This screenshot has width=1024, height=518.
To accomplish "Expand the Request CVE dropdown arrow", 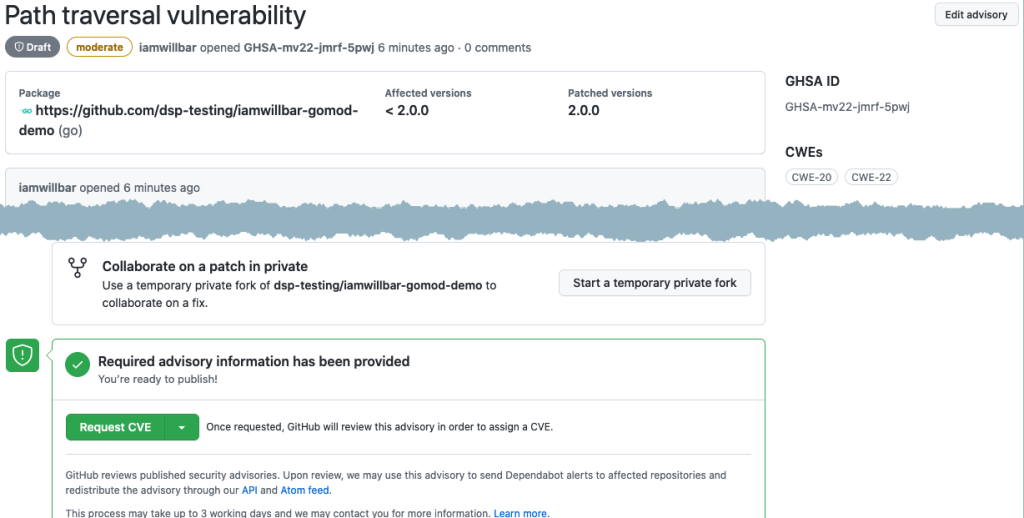I will (x=181, y=427).
